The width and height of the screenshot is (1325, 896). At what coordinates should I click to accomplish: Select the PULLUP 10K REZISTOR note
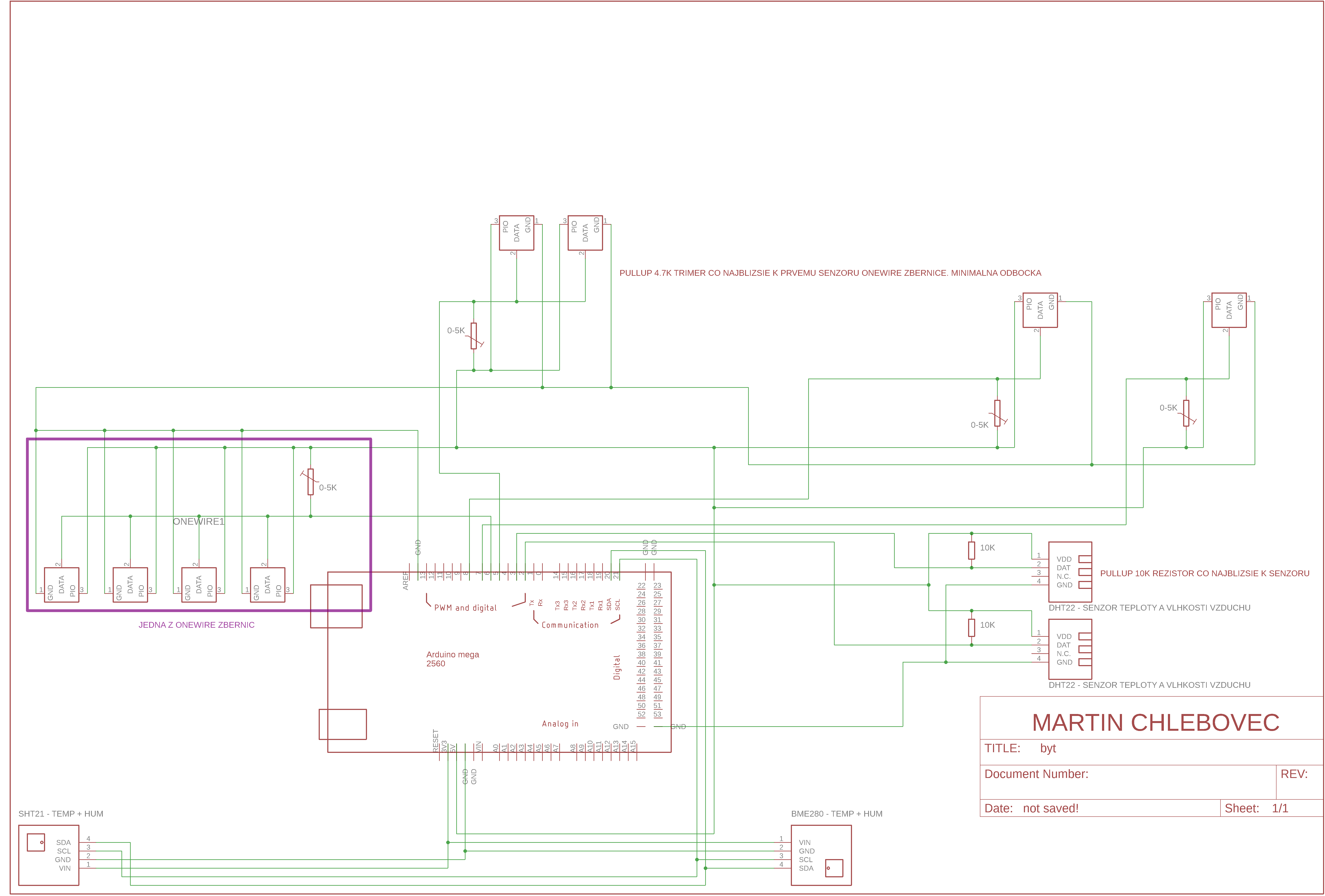point(1205,573)
